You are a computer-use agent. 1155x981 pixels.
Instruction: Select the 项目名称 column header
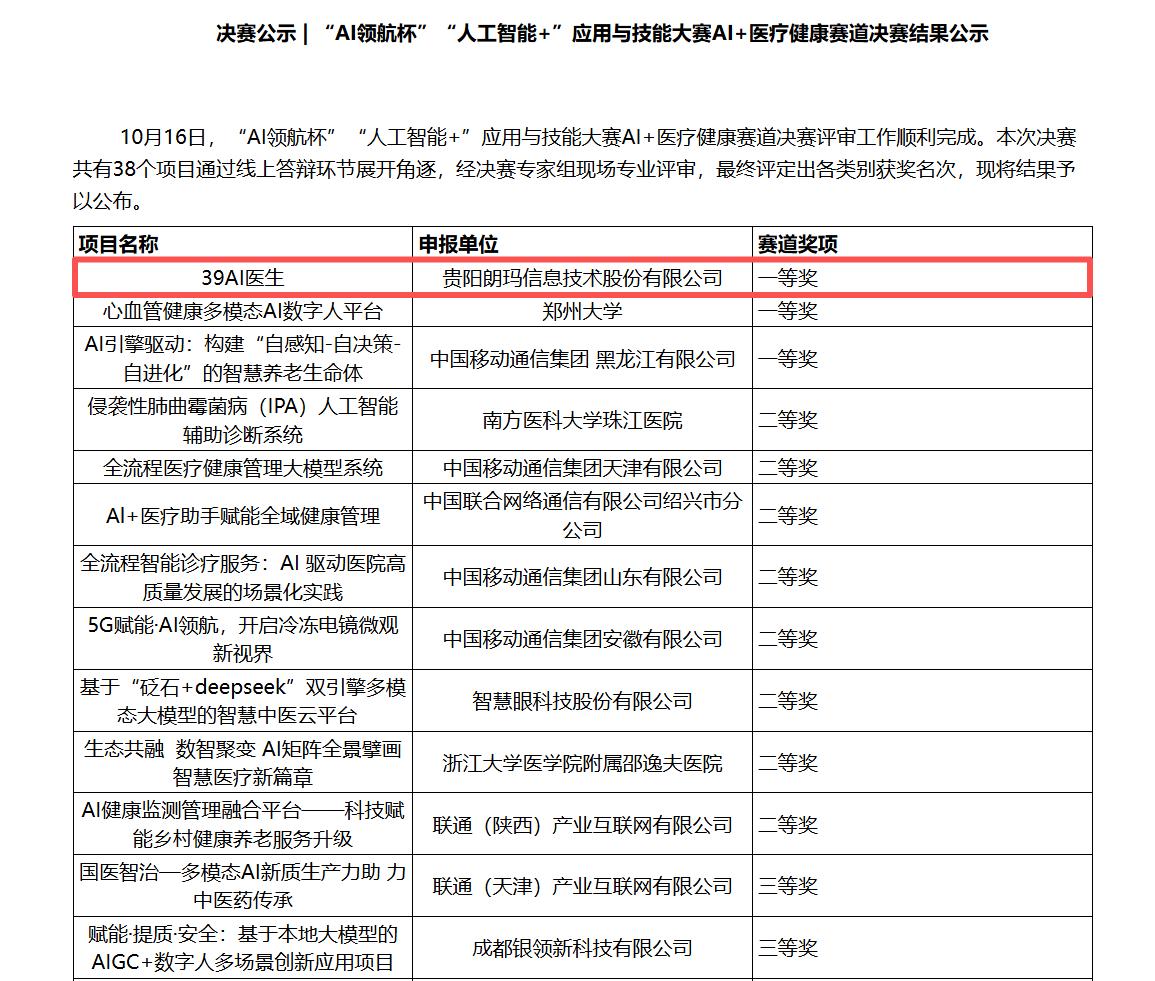coord(118,244)
